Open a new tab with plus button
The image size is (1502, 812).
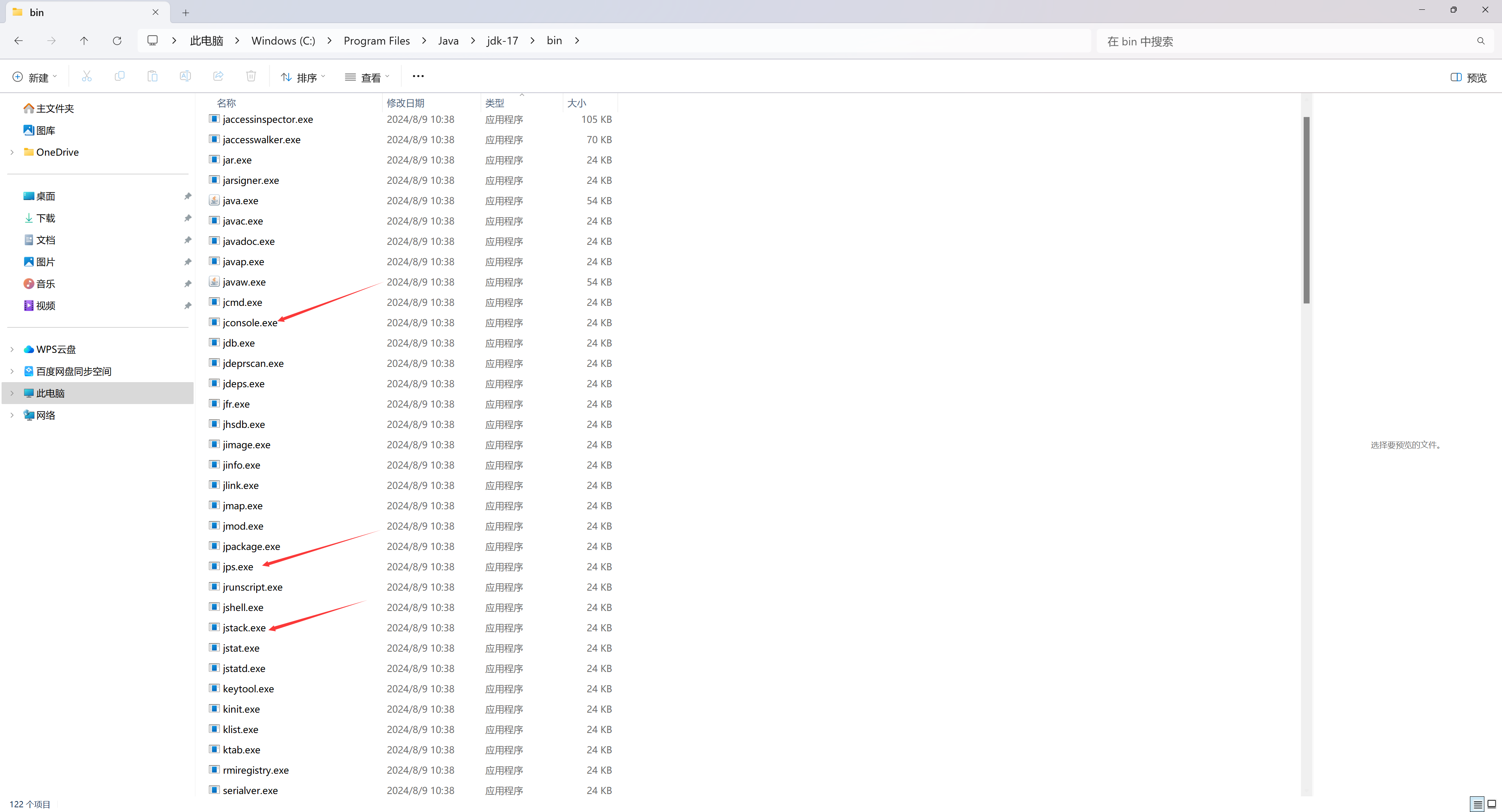tap(185, 12)
